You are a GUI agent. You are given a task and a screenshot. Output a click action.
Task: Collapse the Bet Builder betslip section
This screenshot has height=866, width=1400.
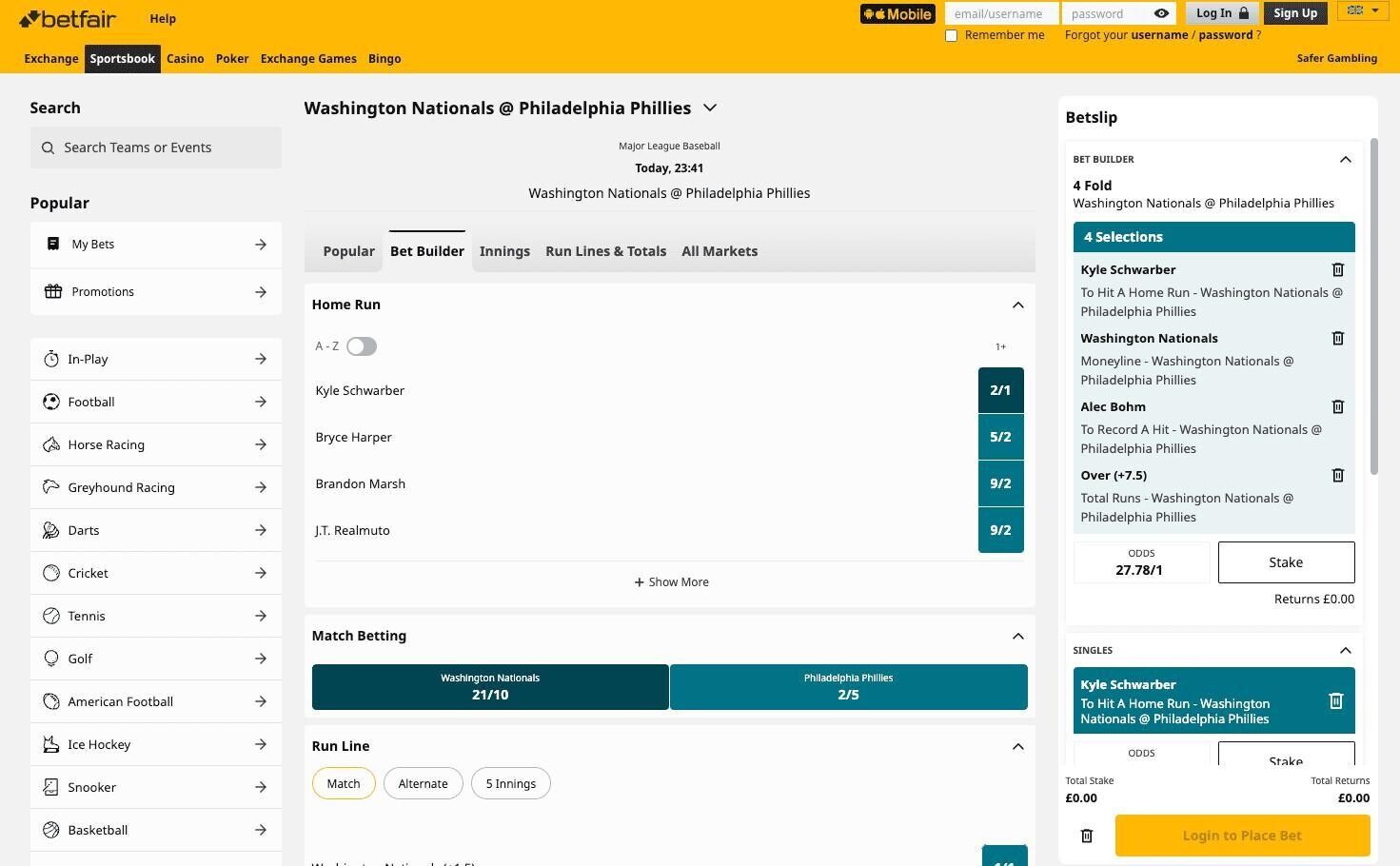coord(1345,160)
